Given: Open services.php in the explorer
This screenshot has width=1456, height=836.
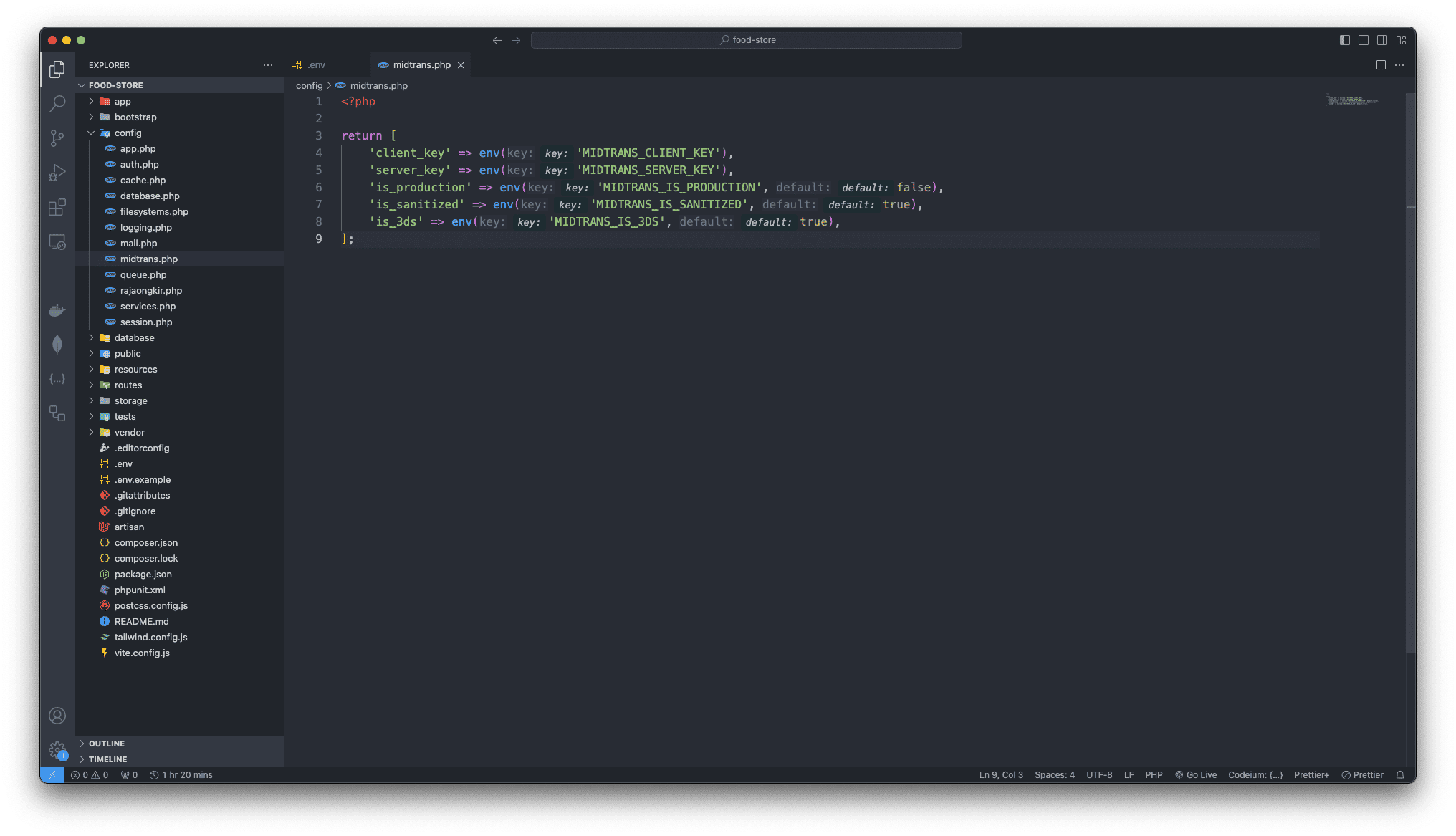Looking at the screenshot, I should (148, 307).
